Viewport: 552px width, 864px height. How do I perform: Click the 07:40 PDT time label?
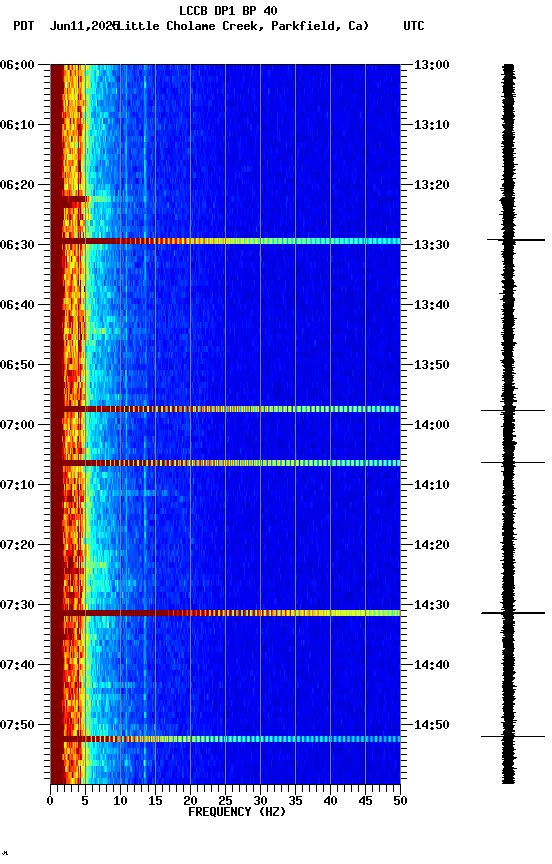[x=17, y=665]
